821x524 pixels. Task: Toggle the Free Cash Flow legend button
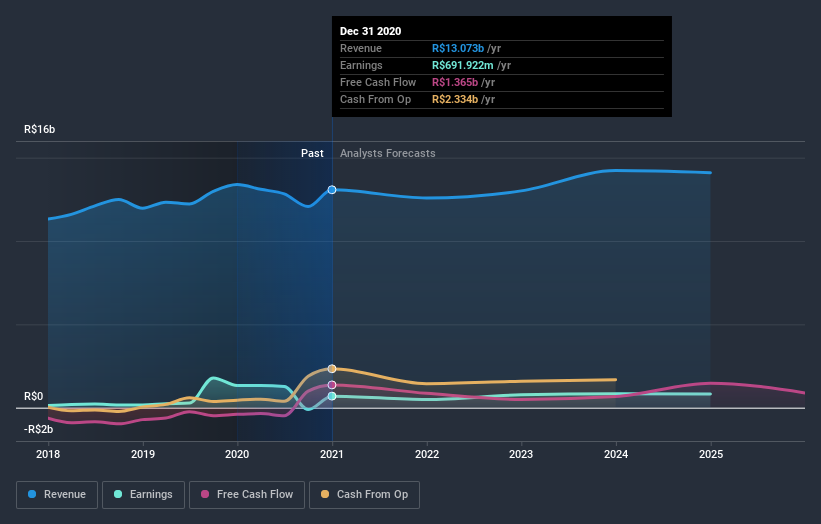[247, 495]
